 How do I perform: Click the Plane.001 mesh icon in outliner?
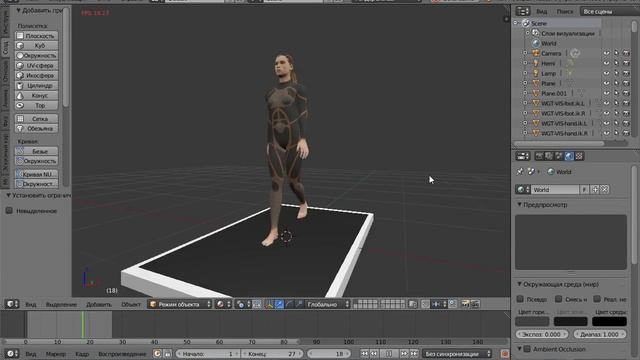pyautogui.click(x=536, y=93)
